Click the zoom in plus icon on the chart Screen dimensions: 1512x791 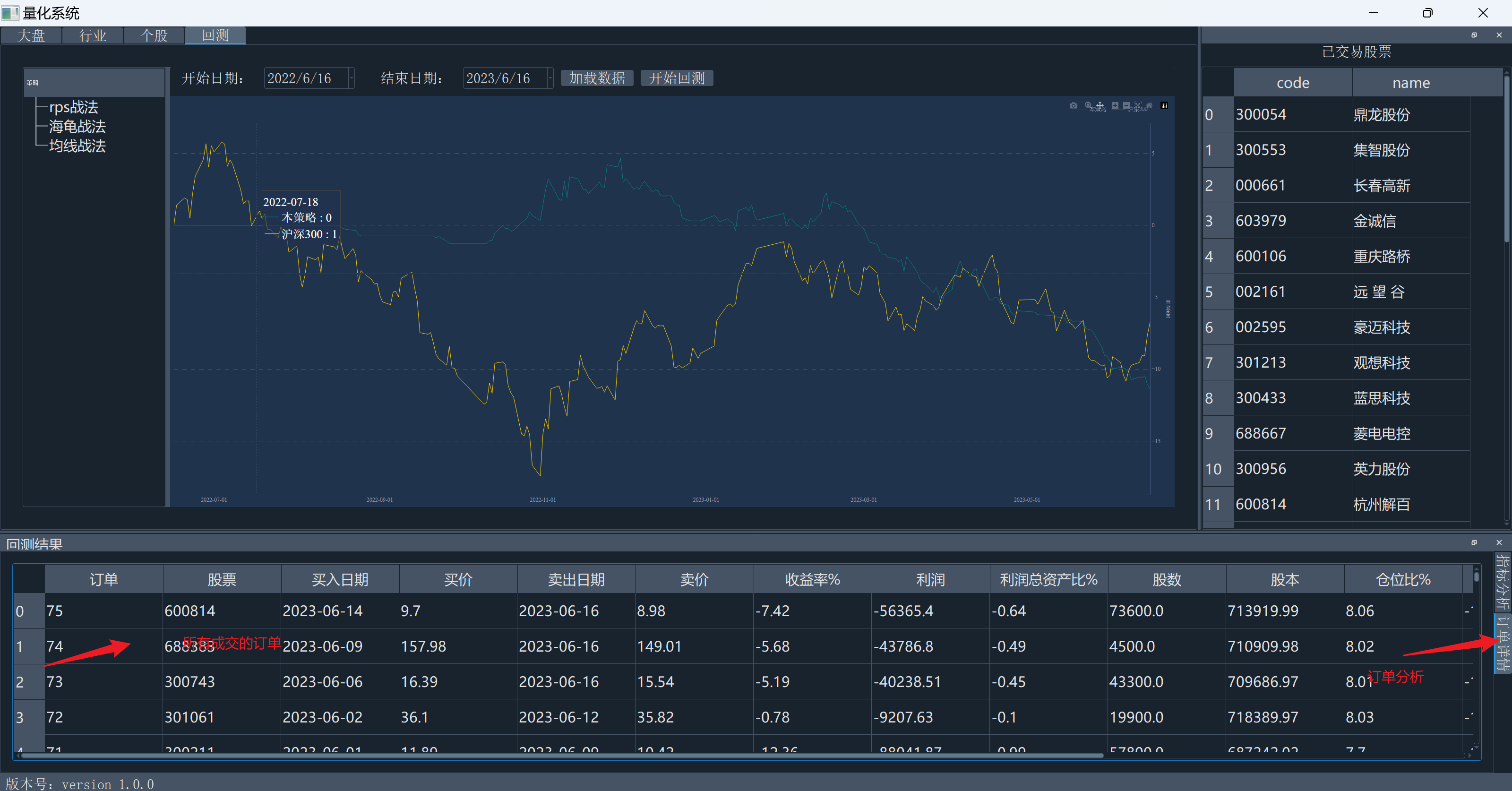click(x=1115, y=106)
